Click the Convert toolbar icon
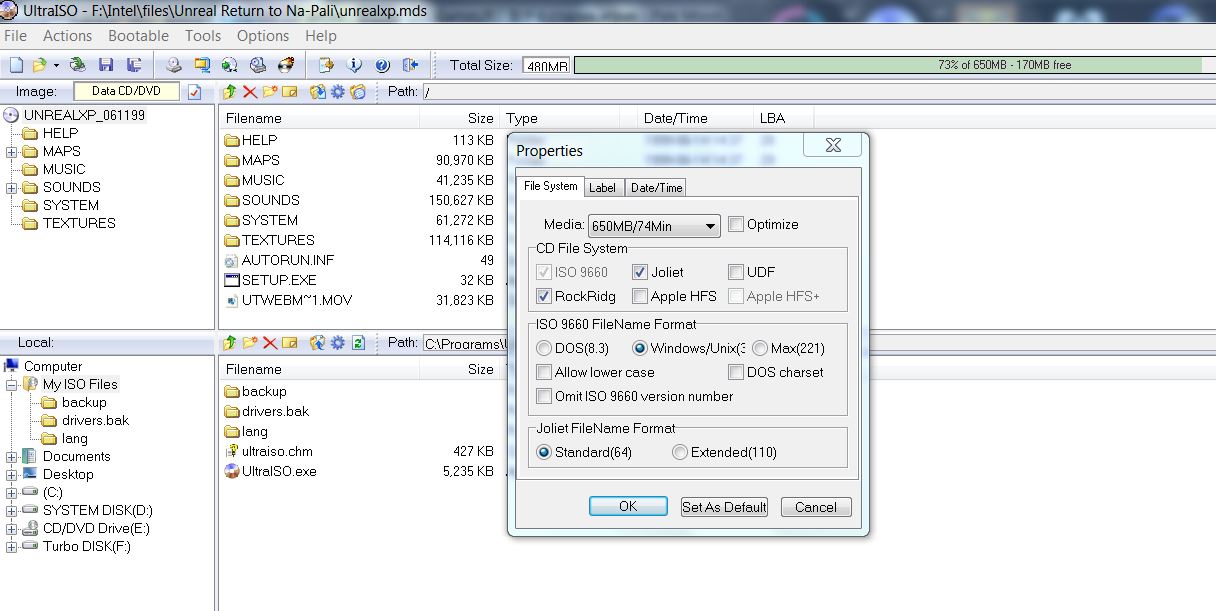Image resolution: width=1216 pixels, height=611 pixels. 230,65
